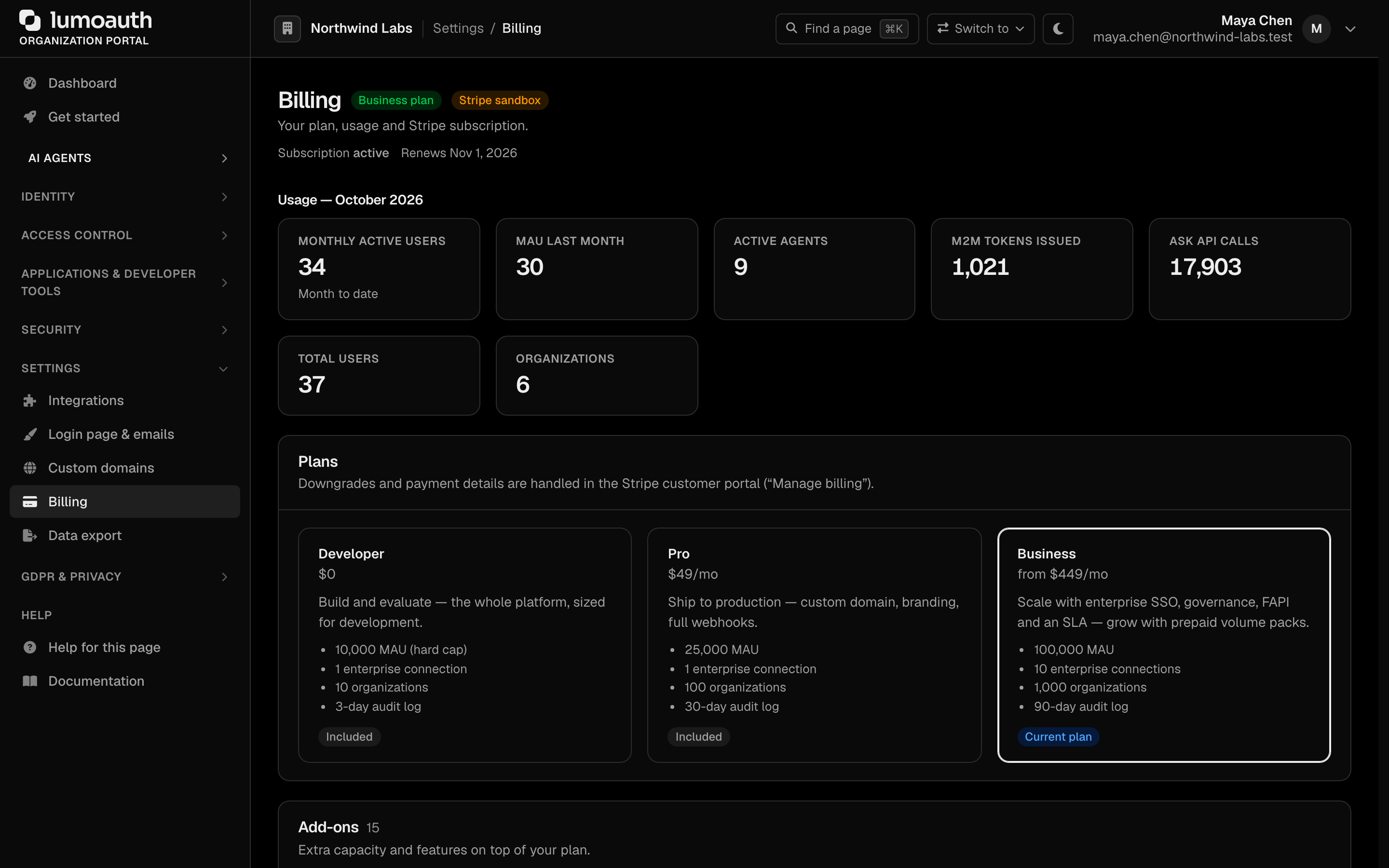Screen dimensions: 1389x868
Task: Click the Documentation book icon
Action: [x=30, y=681]
